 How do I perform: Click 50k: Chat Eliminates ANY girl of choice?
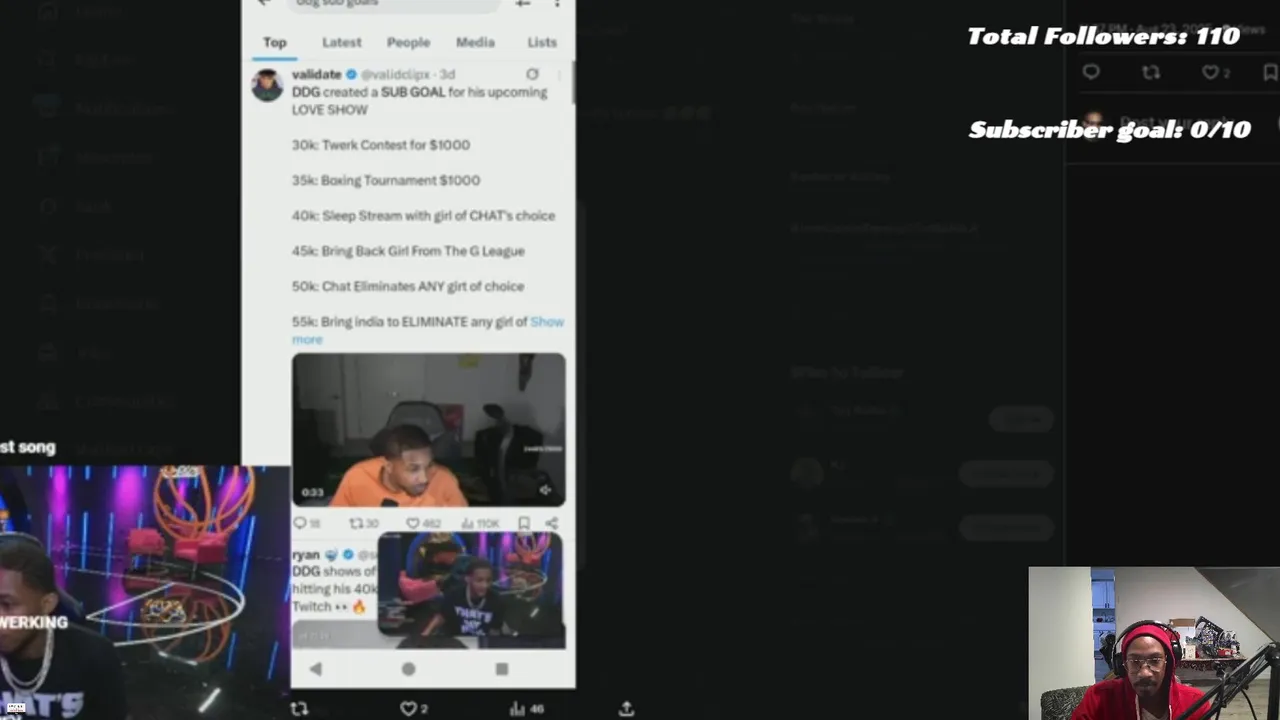tap(408, 286)
